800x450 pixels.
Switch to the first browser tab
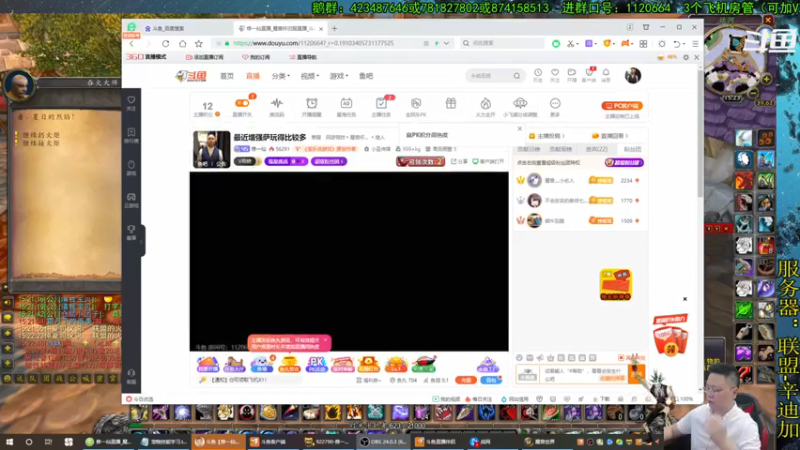click(184, 29)
